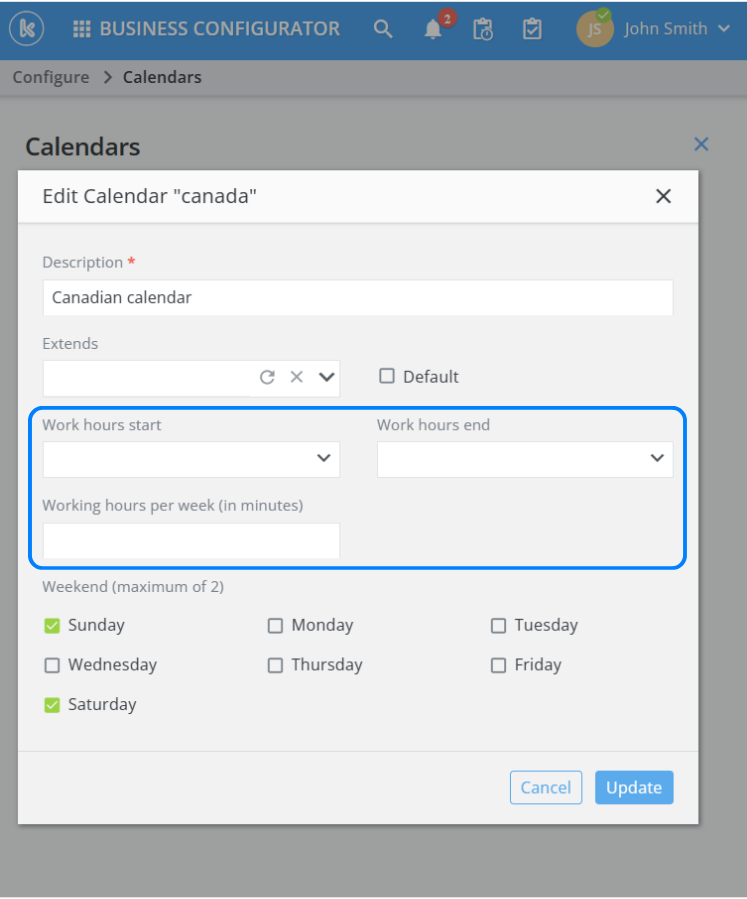Check Friday as weekend day
The height and width of the screenshot is (899, 747).
coord(499,665)
